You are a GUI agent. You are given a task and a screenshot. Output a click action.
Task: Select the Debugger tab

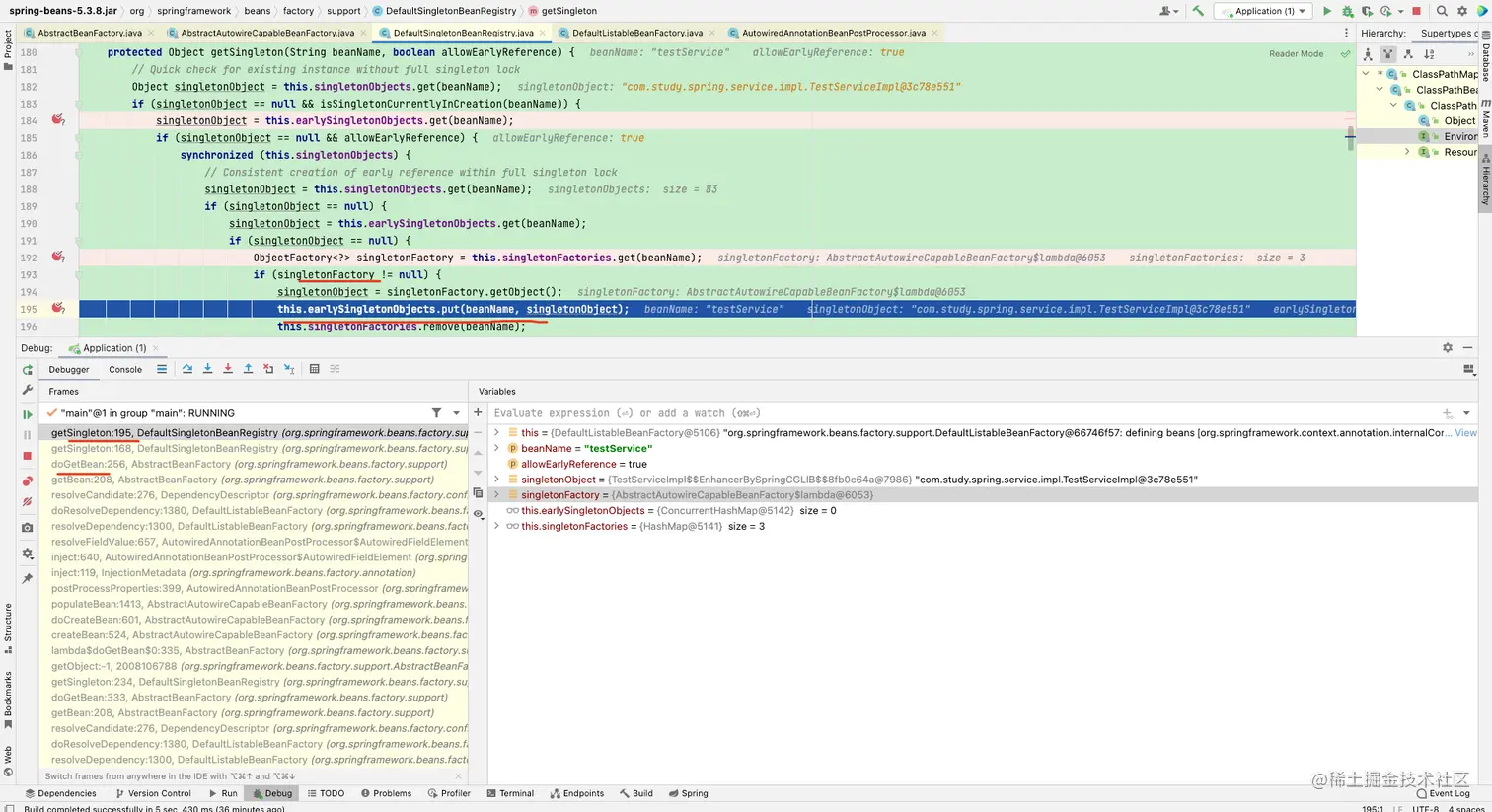[x=69, y=370]
